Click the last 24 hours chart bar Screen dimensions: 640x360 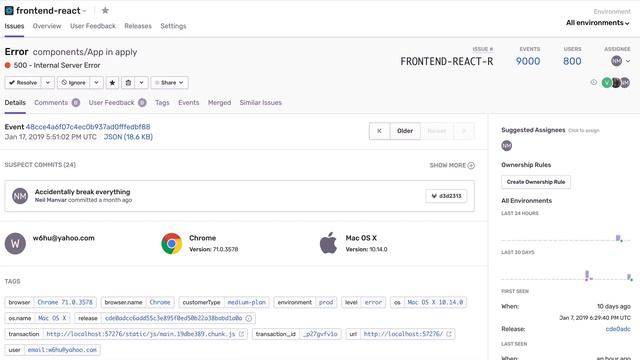pos(618,238)
